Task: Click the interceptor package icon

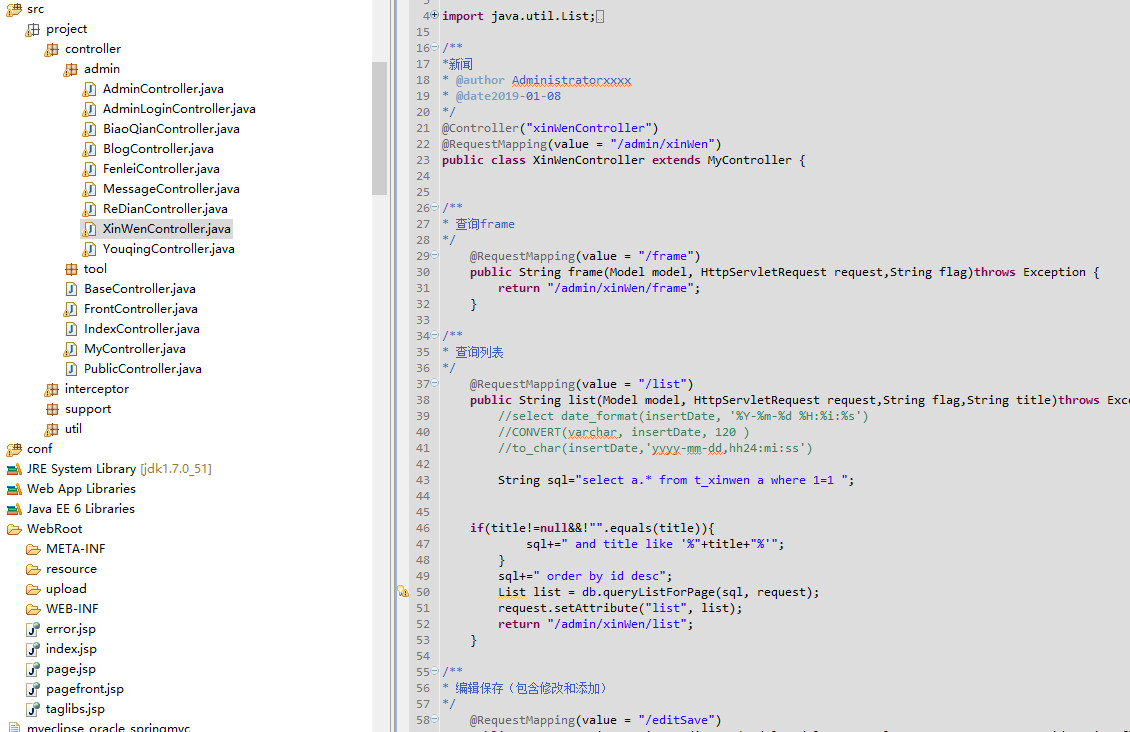Action: (x=51, y=390)
